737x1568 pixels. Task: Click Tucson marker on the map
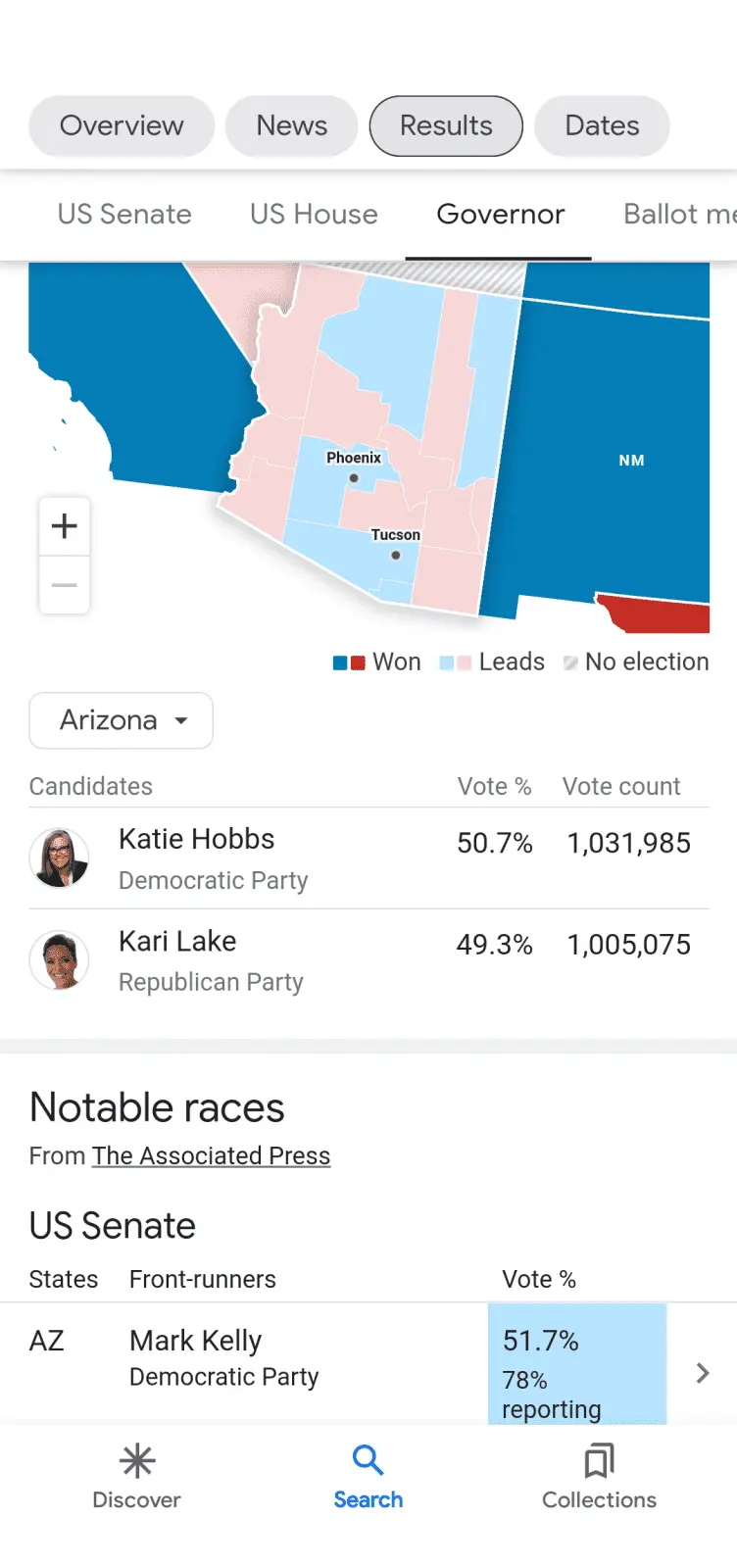[x=396, y=555]
